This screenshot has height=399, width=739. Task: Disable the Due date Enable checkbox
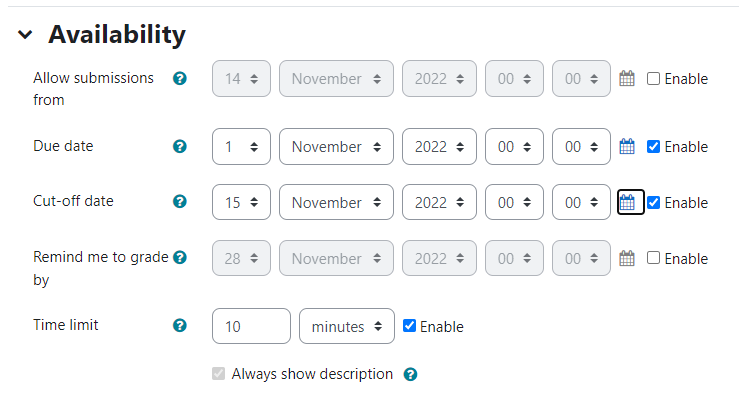coord(653,147)
